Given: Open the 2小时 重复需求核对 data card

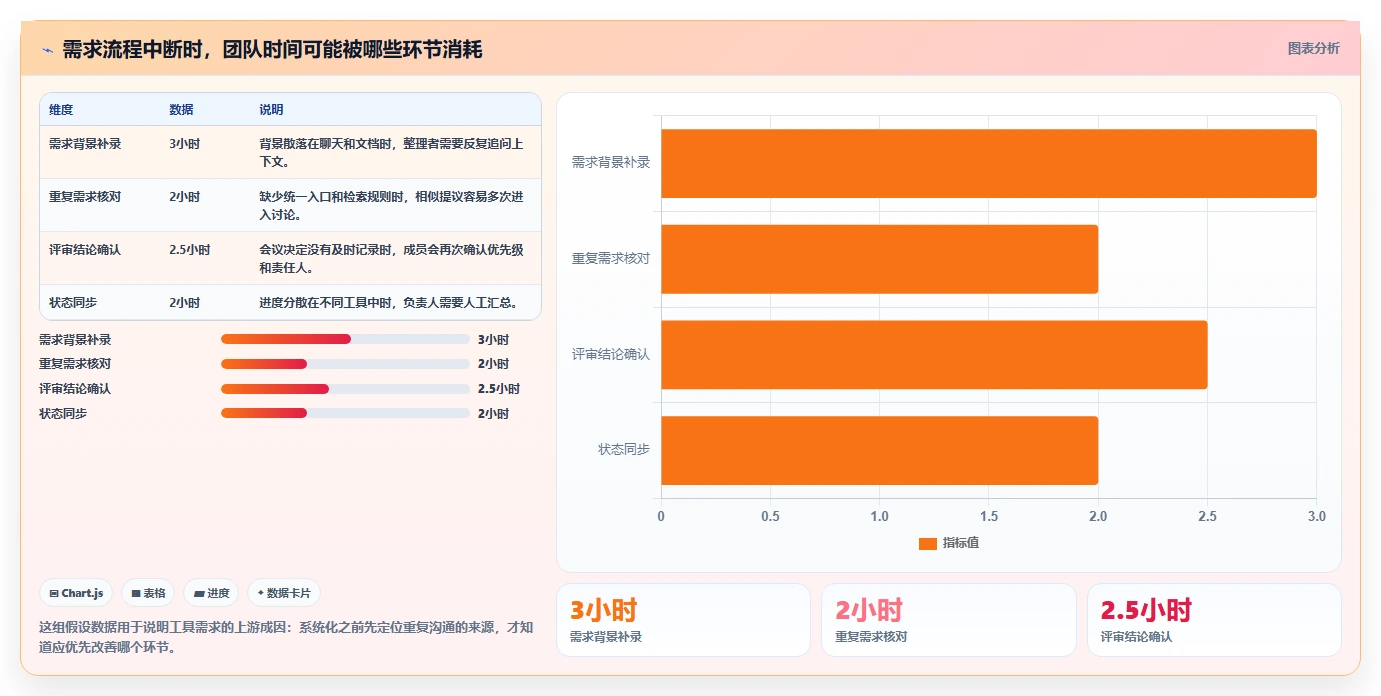Looking at the screenshot, I should pos(949,620).
